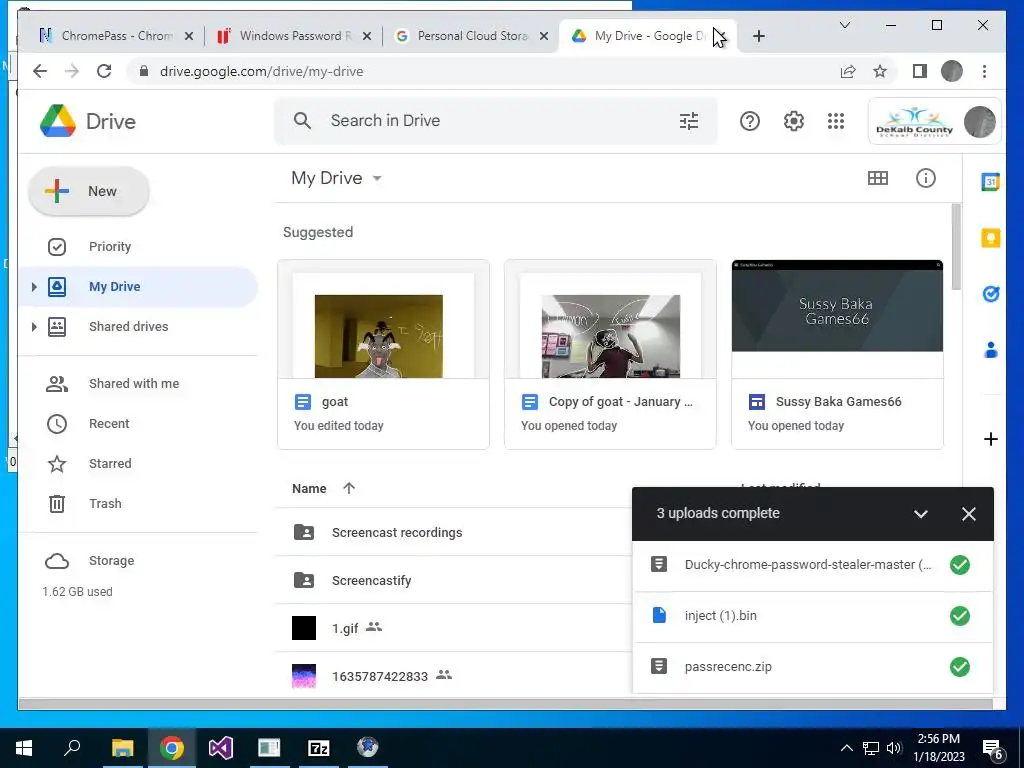Image resolution: width=1024 pixels, height=768 pixels.
Task: Open Copy of goat suggested card
Action: [x=610, y=355]
